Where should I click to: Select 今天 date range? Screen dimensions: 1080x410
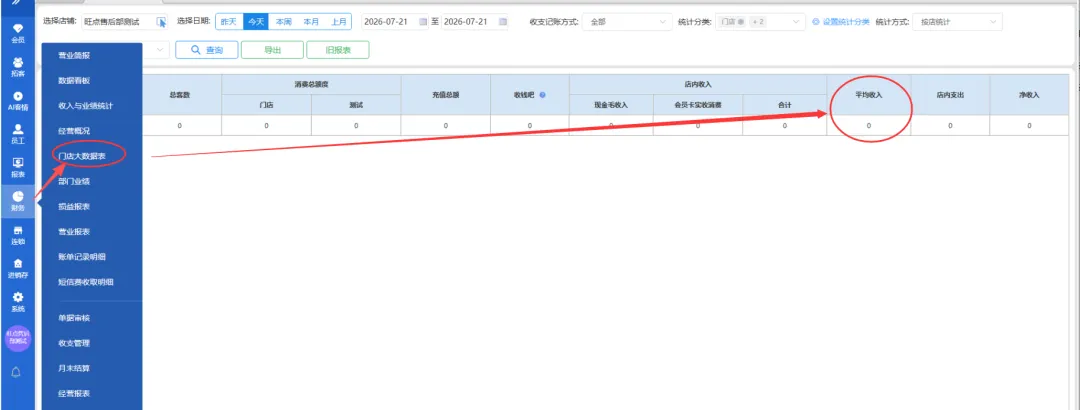[x=256, y=22]
